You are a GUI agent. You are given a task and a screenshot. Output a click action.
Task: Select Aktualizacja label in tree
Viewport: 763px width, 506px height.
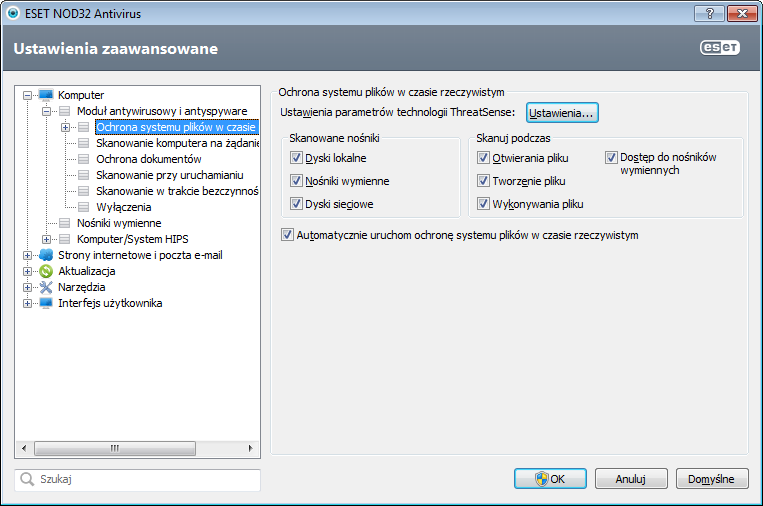click(x=87, y=271)
